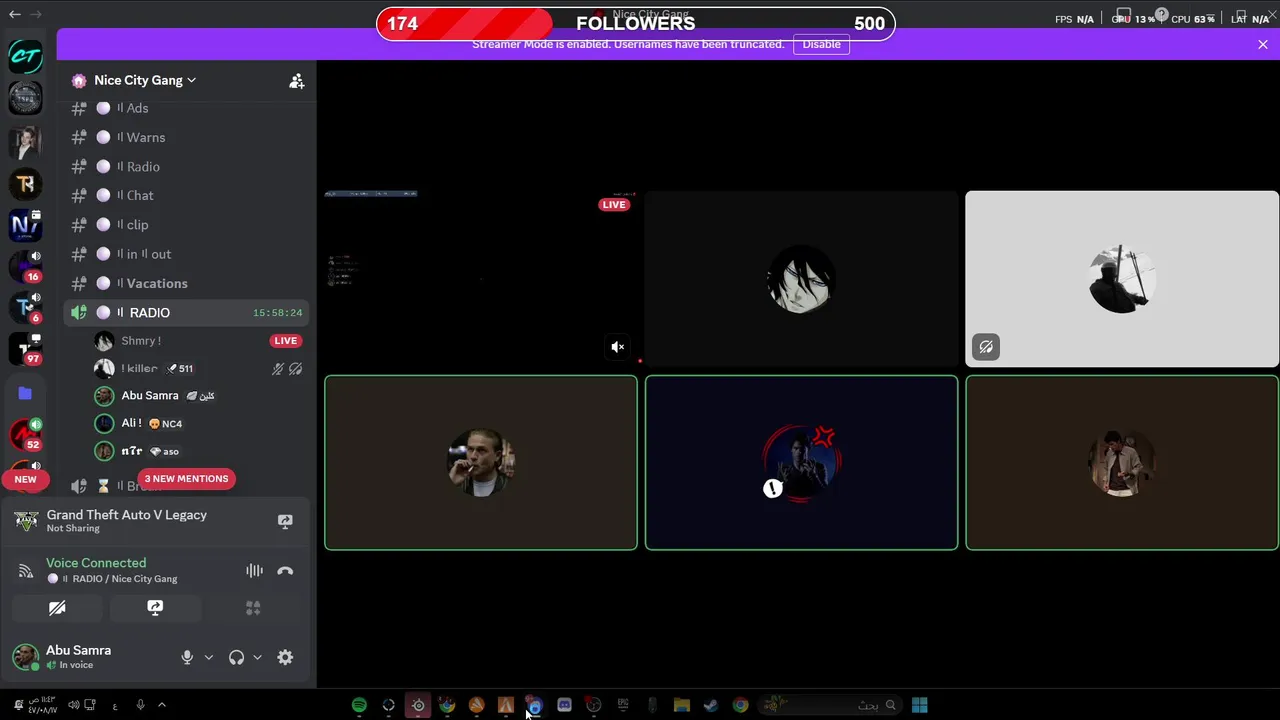
Task: Select the red circle avatar tile
Action: (801, 463)
